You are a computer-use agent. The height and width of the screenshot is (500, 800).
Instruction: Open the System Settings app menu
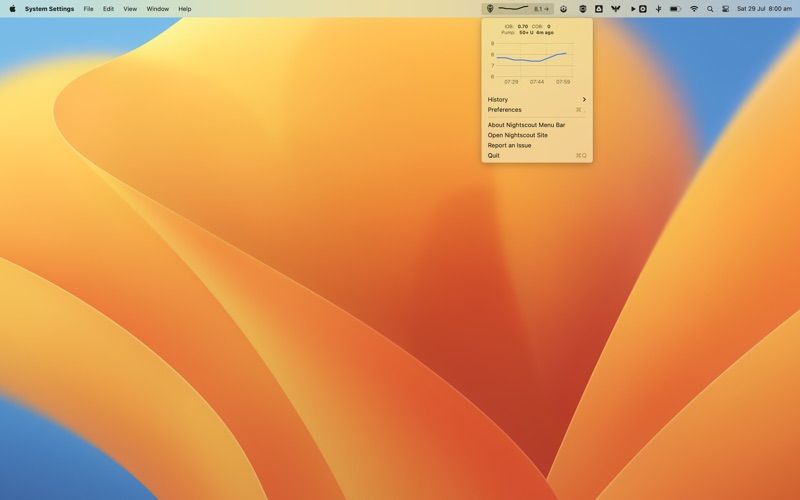[x=49, y=9]
